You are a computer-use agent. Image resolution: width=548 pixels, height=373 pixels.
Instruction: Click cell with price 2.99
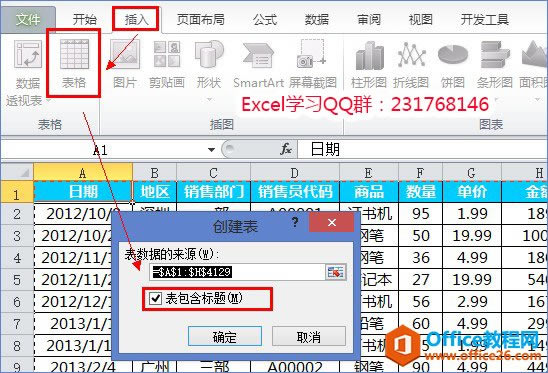point(472,302)
